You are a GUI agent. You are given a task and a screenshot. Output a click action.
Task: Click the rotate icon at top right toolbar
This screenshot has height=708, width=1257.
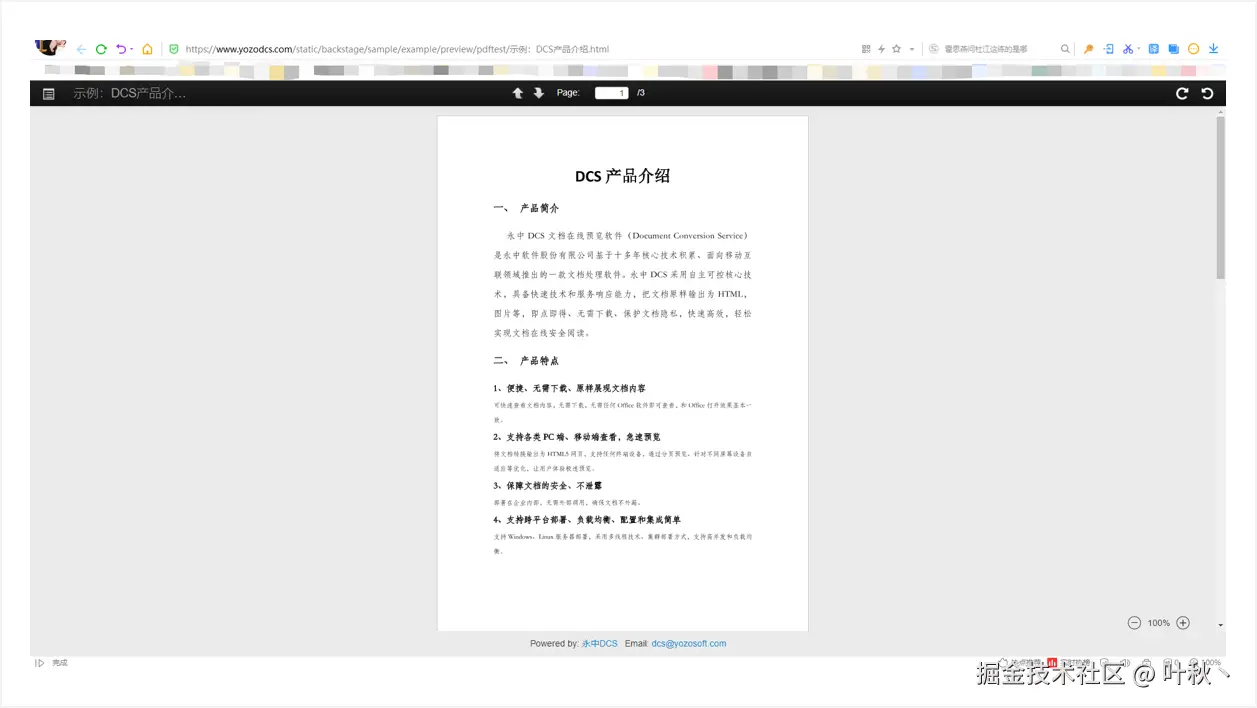click(x=1207, y=93)
